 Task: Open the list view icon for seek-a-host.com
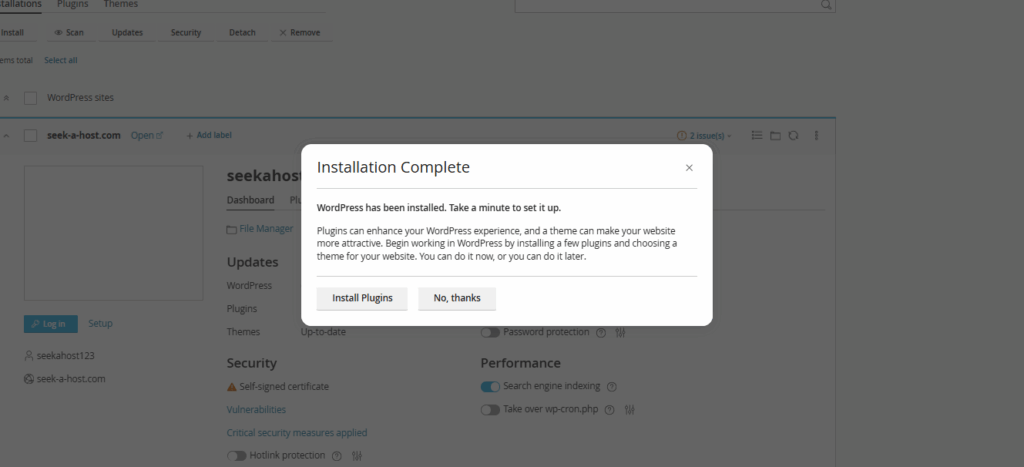pyautogui.click(x=757, y=135)
